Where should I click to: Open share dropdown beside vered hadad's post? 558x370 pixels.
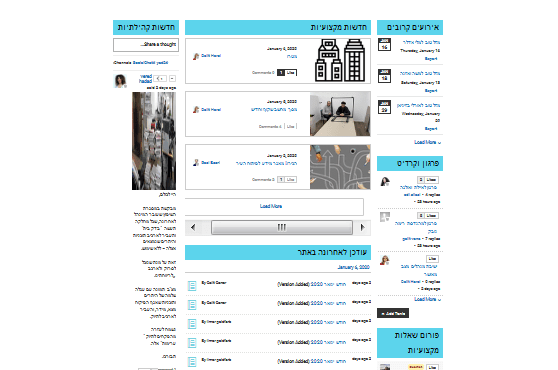coord(161,78)
